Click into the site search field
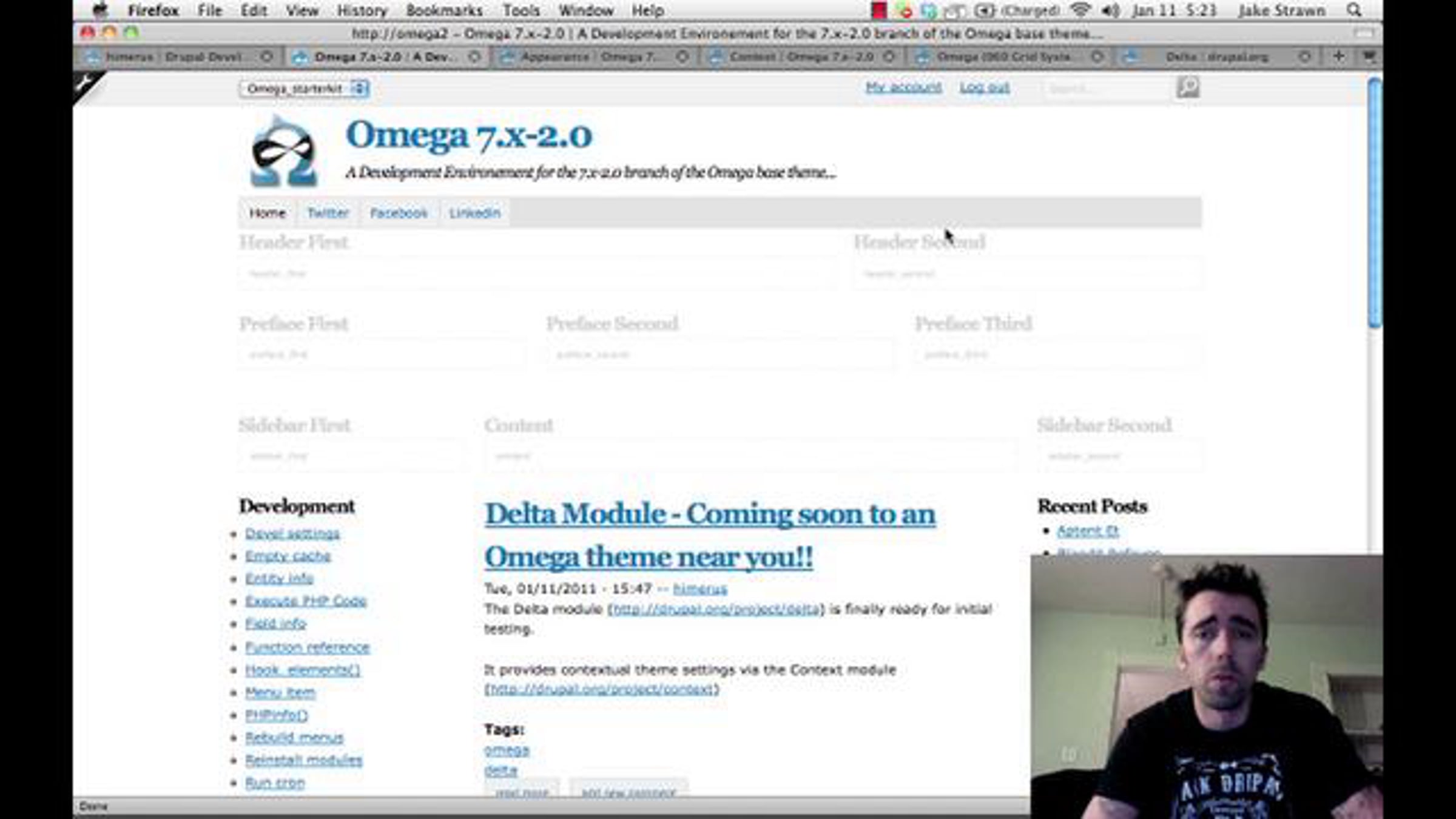 coord(1107,89)
